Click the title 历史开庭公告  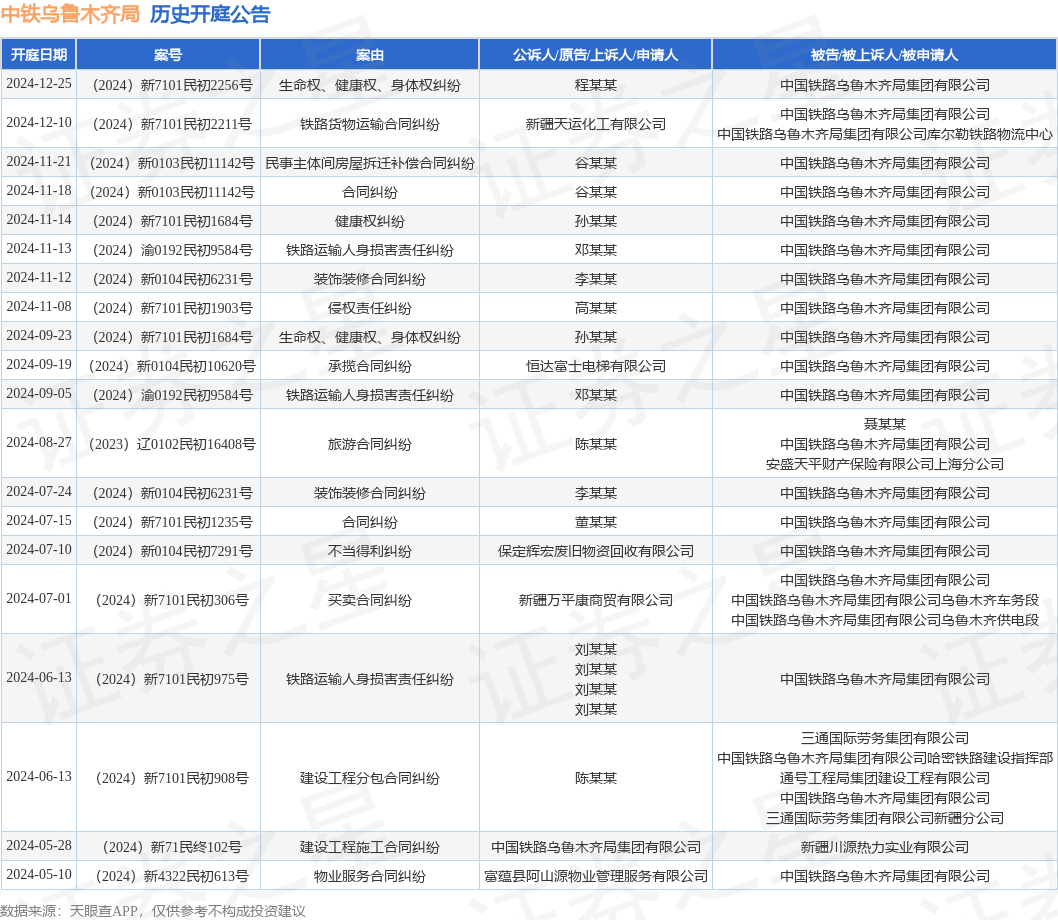tap(210, 14)
